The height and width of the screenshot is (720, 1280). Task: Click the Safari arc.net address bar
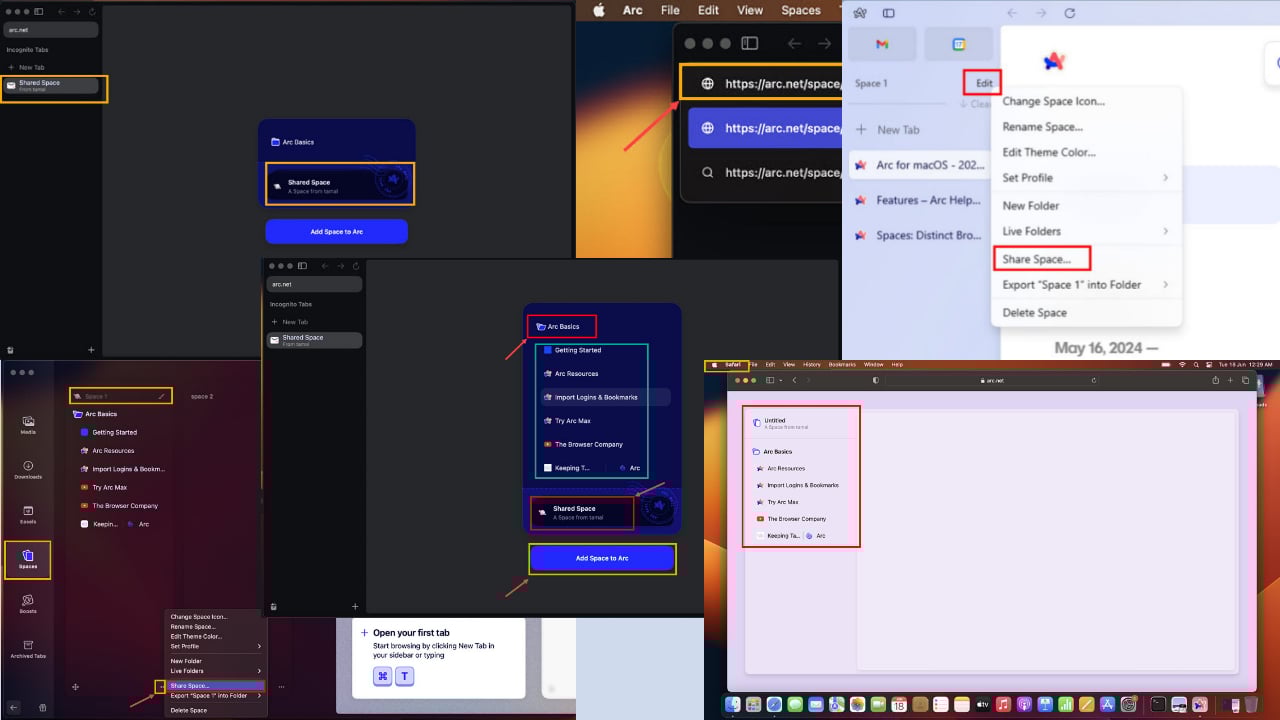990,380
